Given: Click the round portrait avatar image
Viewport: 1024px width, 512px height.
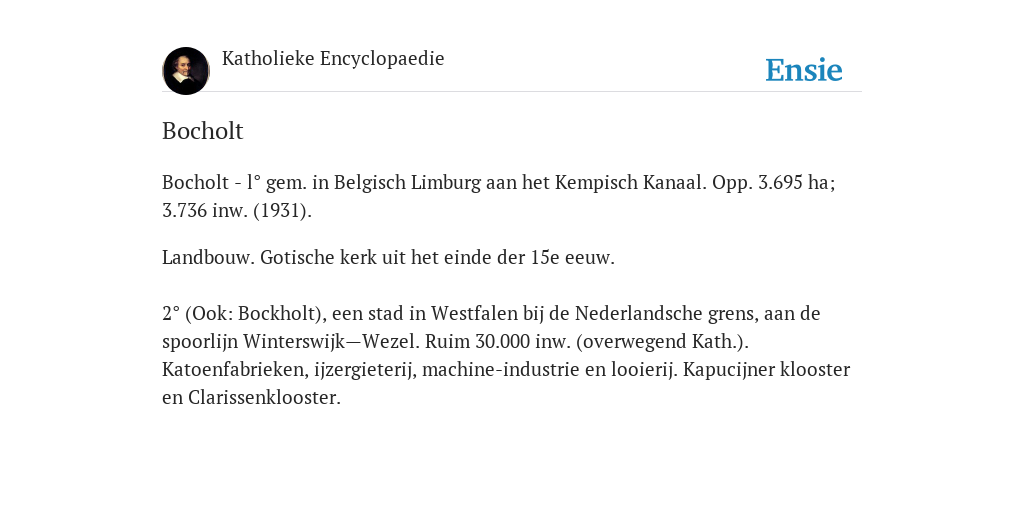Looking at the screenshot, I should point(186,71).
